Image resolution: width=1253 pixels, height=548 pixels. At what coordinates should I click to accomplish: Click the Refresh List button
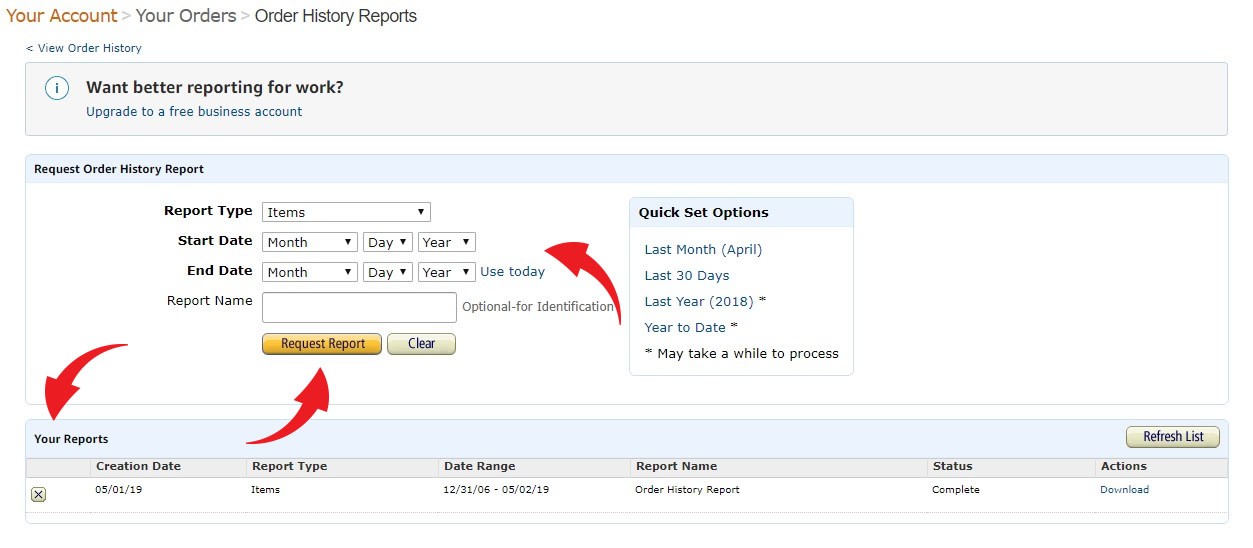tap(1173, 437)
